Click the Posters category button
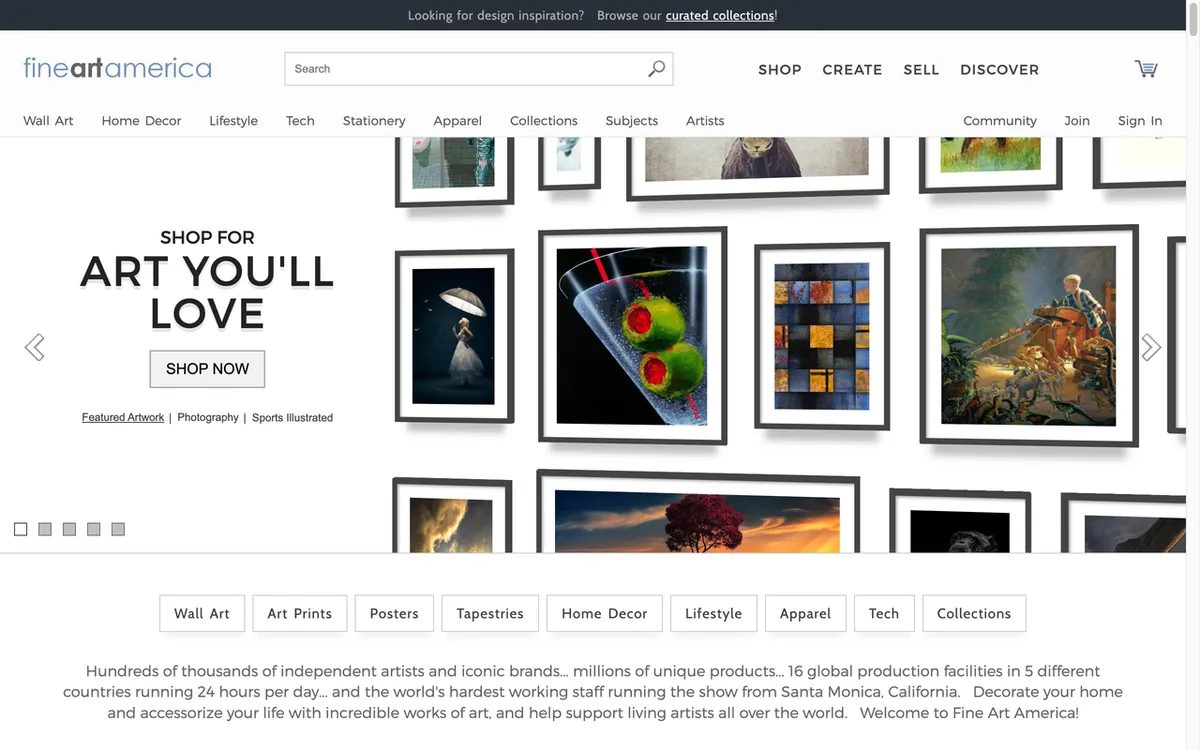Viewport: 1200px width, 750px height. [394, 614]
